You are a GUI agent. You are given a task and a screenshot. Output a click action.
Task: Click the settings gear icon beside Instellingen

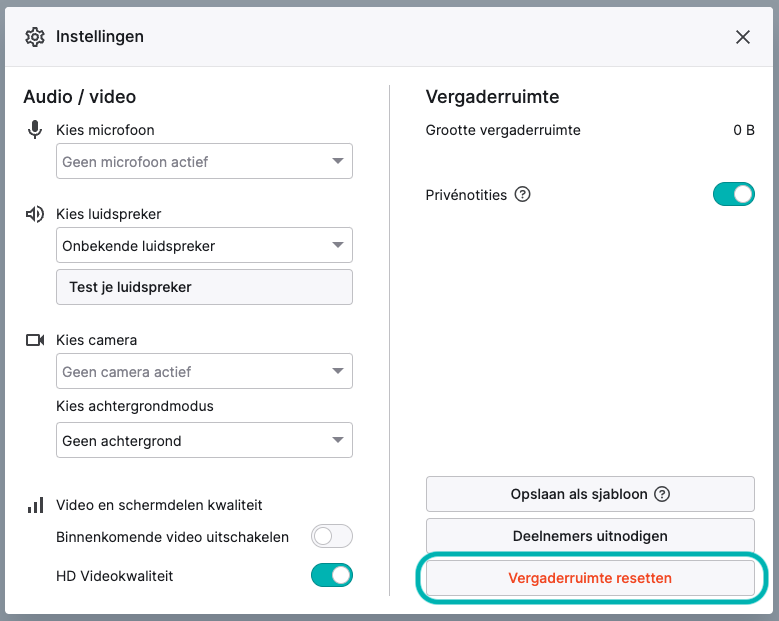point(35,37)
